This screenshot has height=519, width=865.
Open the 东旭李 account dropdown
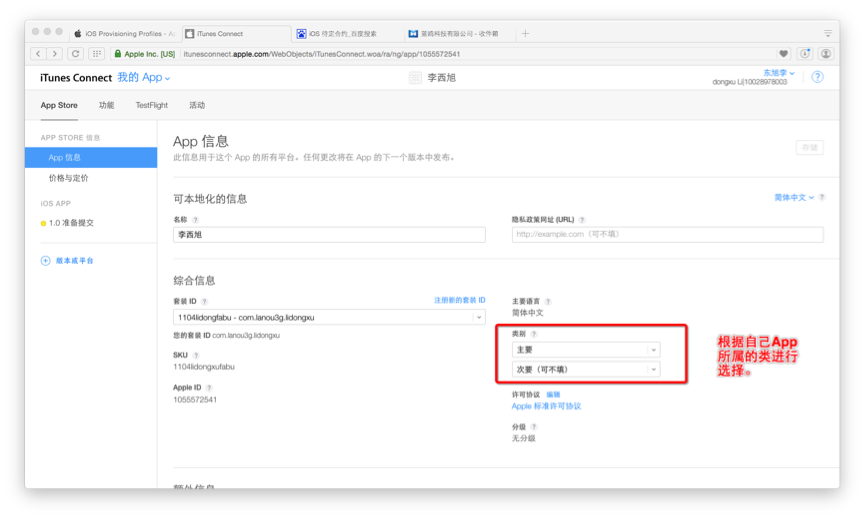click(x=778, y=73)
